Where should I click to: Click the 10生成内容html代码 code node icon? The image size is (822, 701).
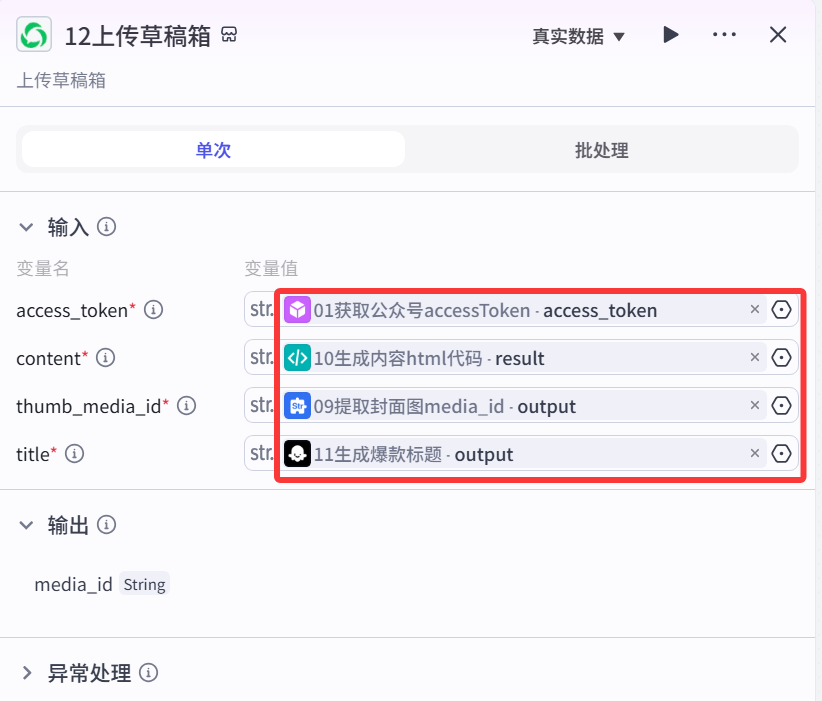[x=297, y=358]
